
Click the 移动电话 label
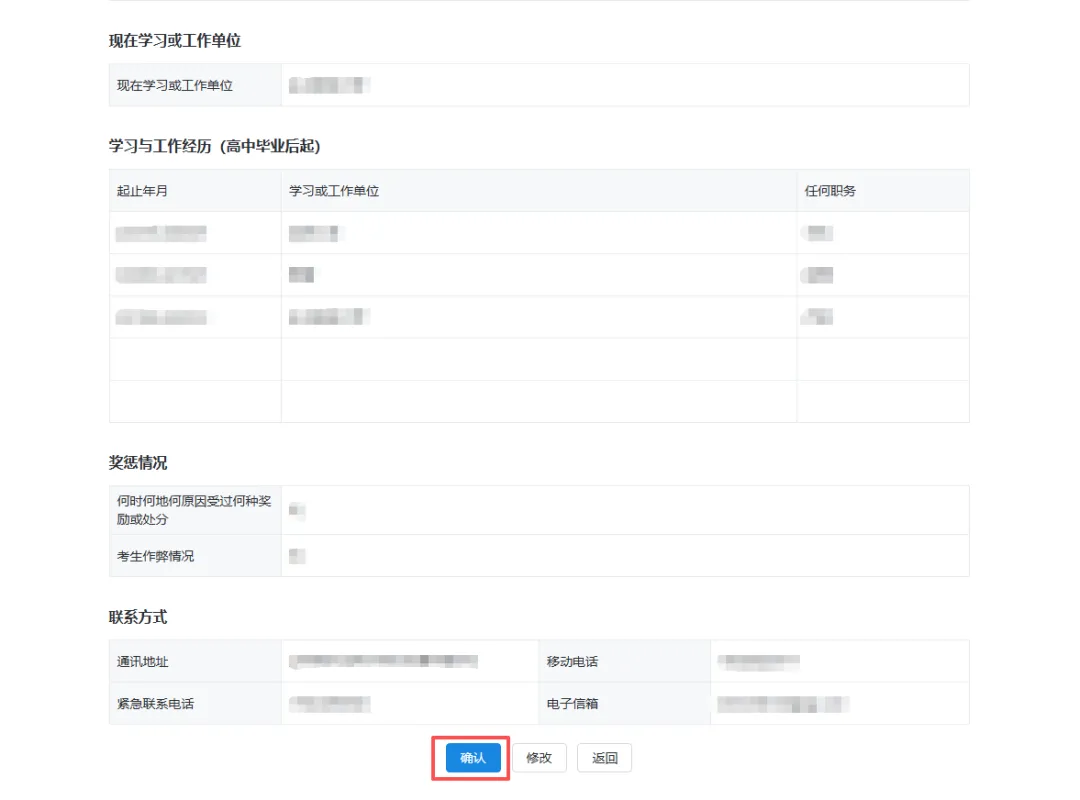point(572,661)
